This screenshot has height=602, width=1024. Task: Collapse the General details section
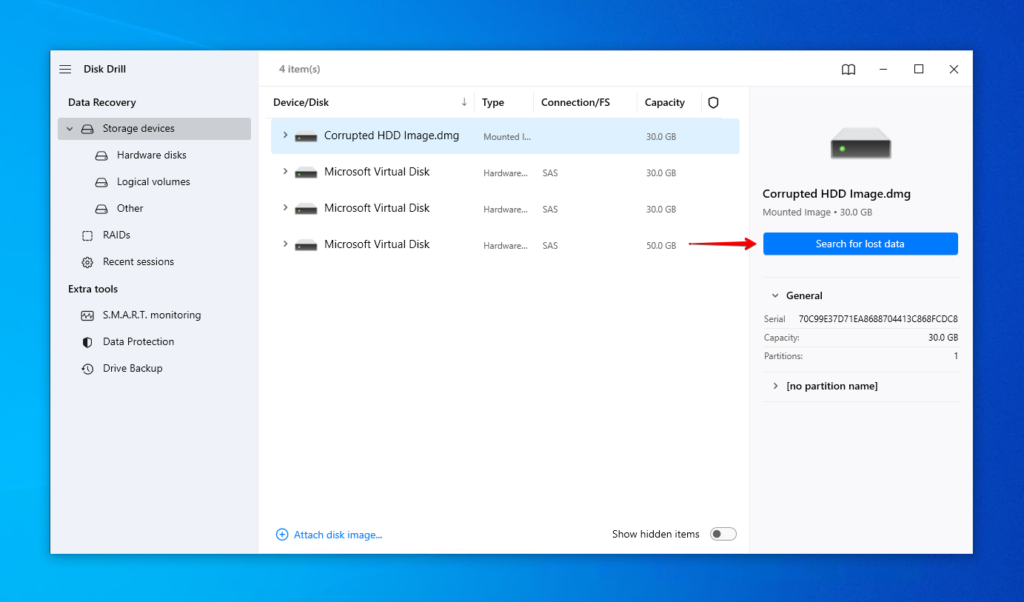click(776, 295)
